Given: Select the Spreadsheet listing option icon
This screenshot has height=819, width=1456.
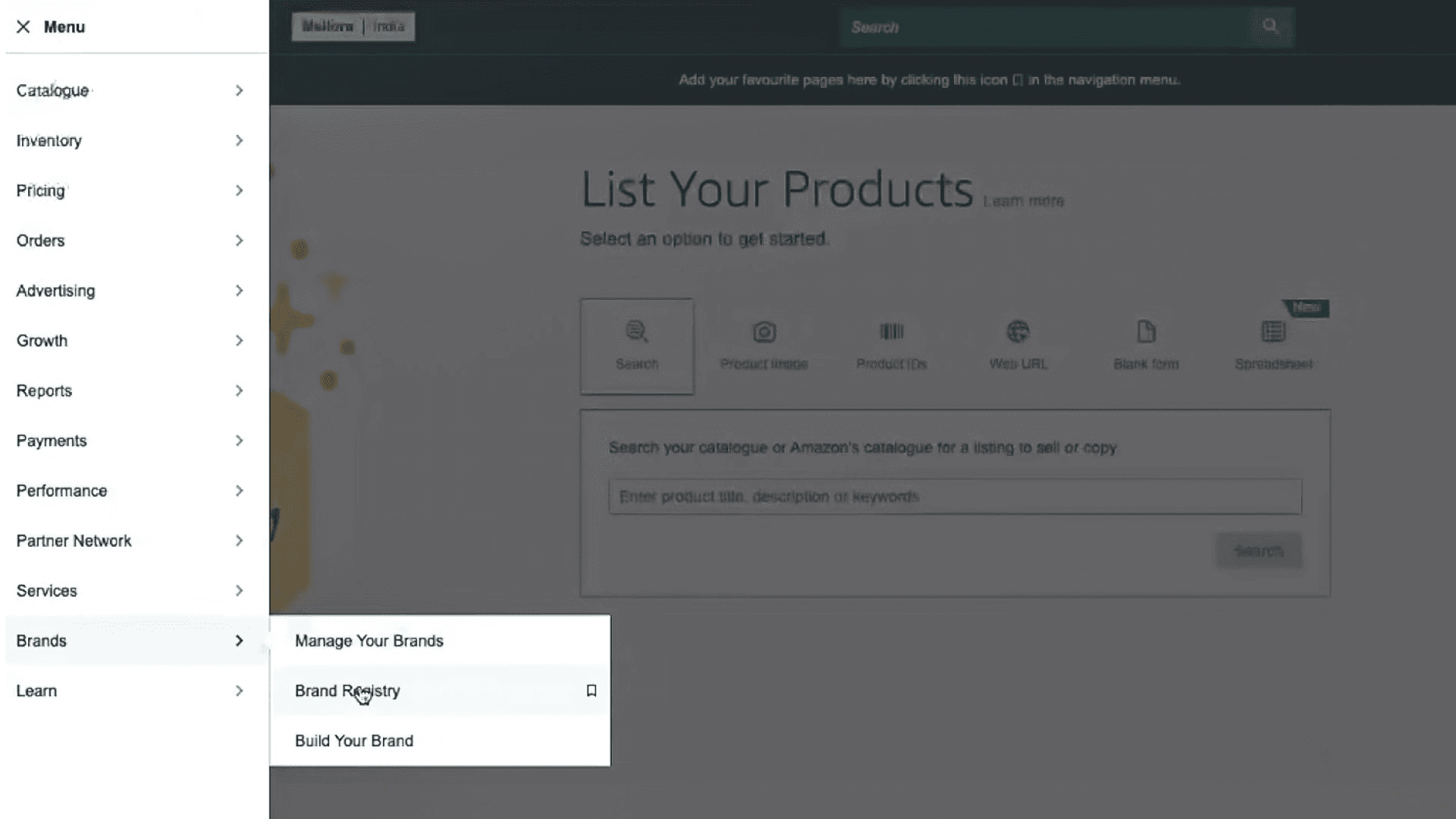Looking at the screenshot, I should [x=1273, y=332].
